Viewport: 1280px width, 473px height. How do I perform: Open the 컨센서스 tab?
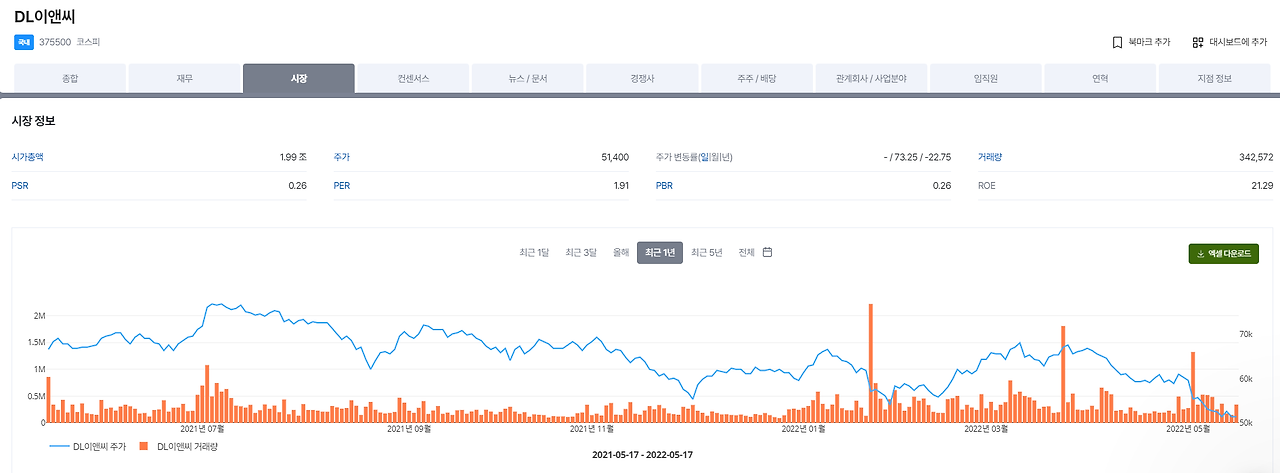click(413, 78)
